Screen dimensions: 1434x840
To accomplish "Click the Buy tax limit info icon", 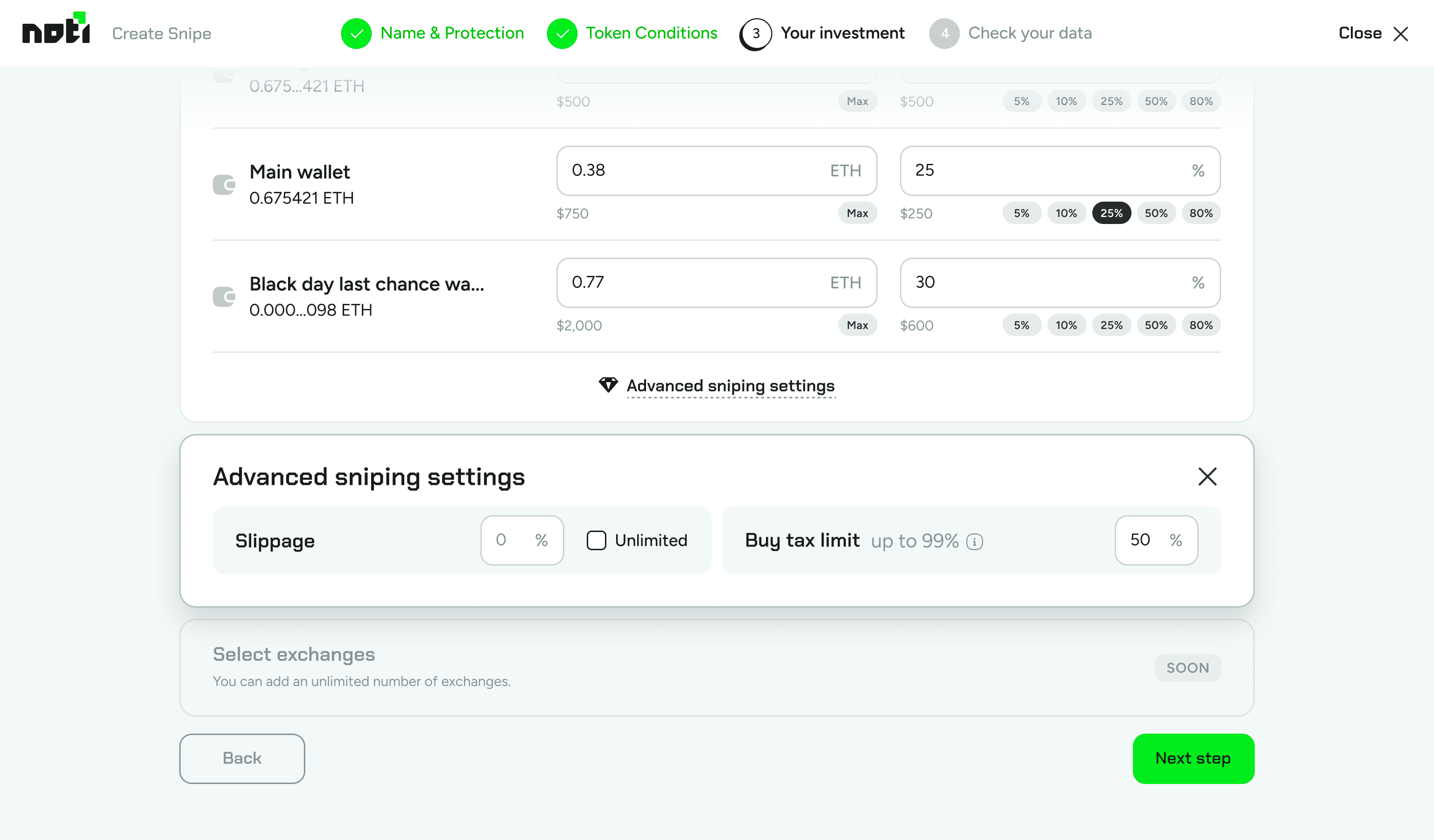I will point(975,541).
